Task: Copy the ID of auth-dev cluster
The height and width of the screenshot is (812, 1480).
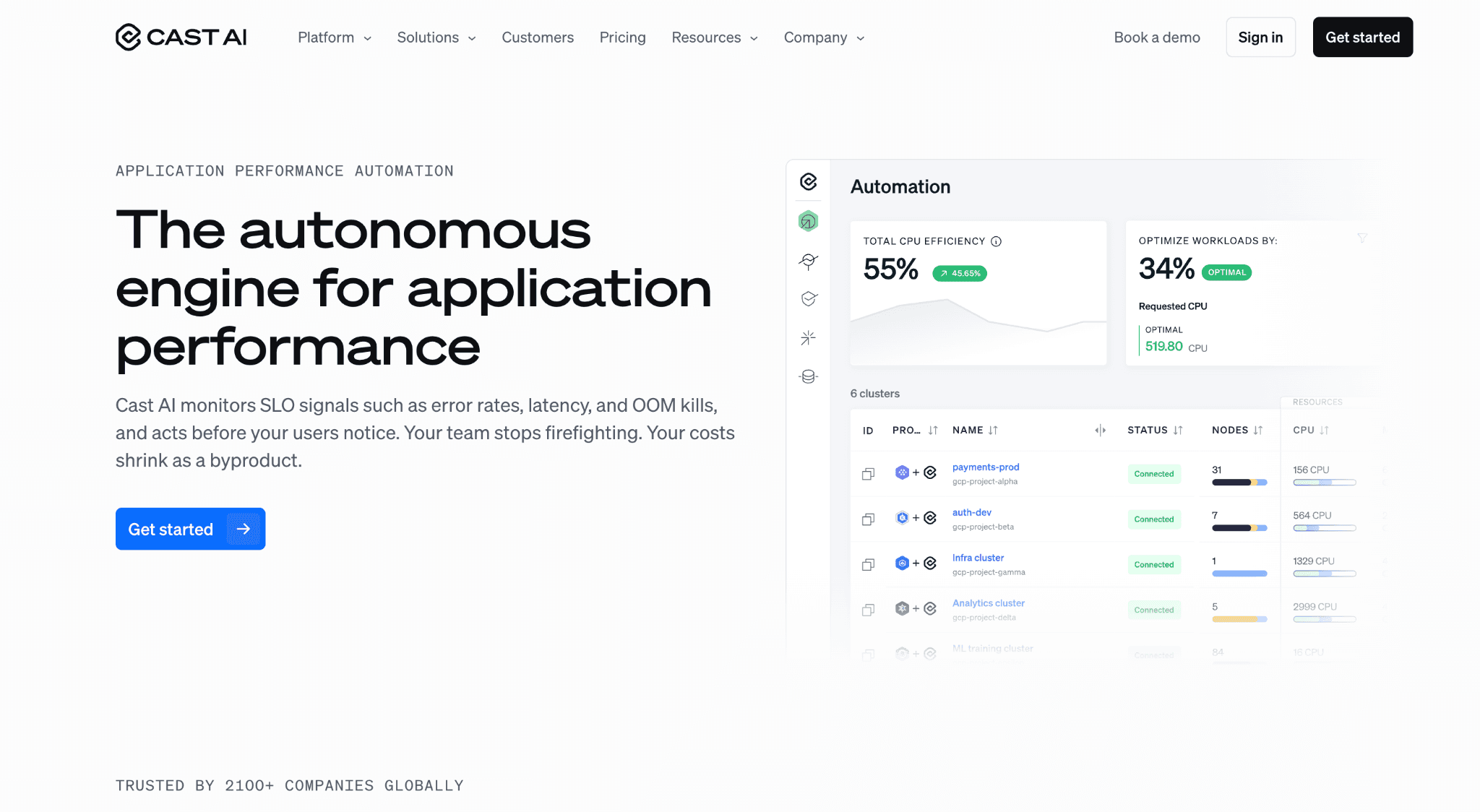Action: [869, 519]
